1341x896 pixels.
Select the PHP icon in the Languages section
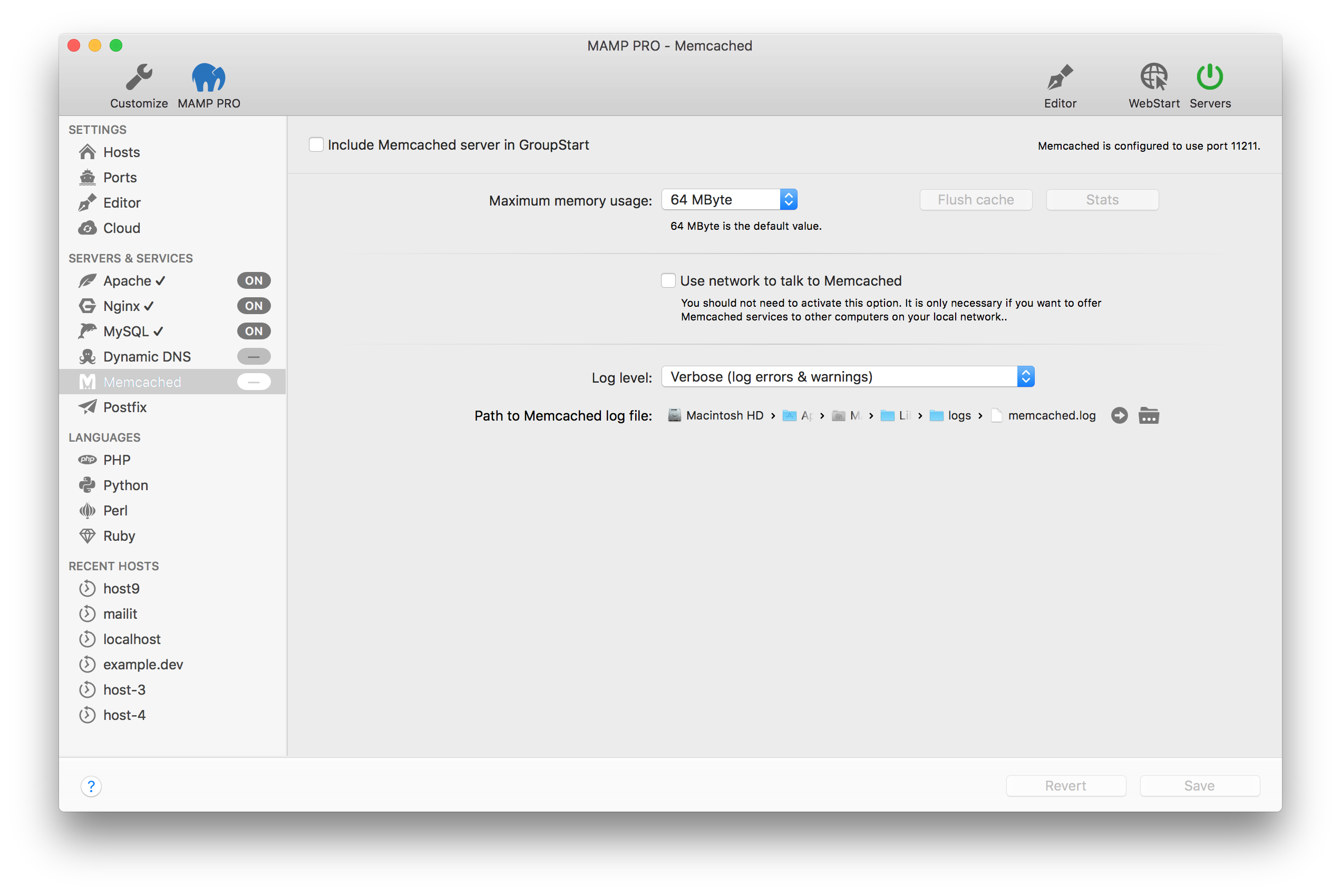pyautogui.click(x=88, y=460)
